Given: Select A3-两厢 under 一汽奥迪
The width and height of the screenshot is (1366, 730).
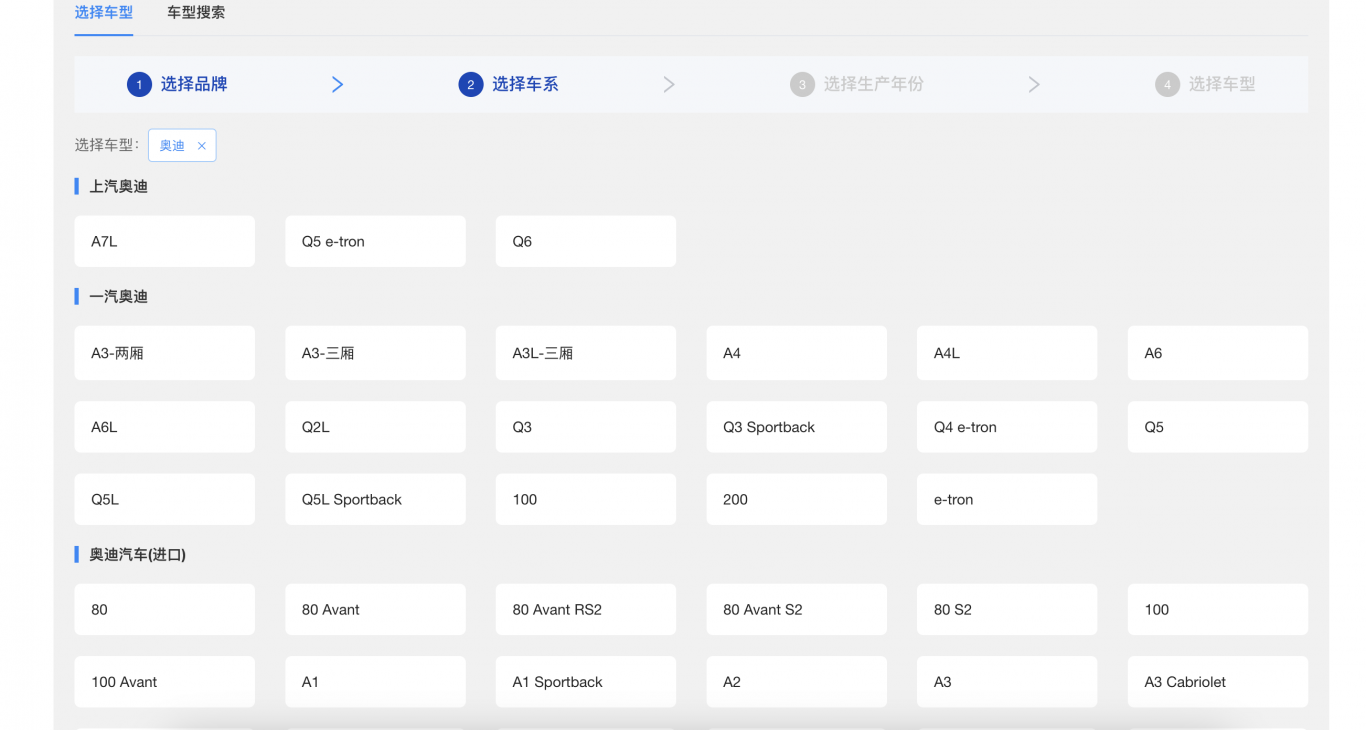Looking at the screenshot, I should pyautogui.click(x=165, y=353).
